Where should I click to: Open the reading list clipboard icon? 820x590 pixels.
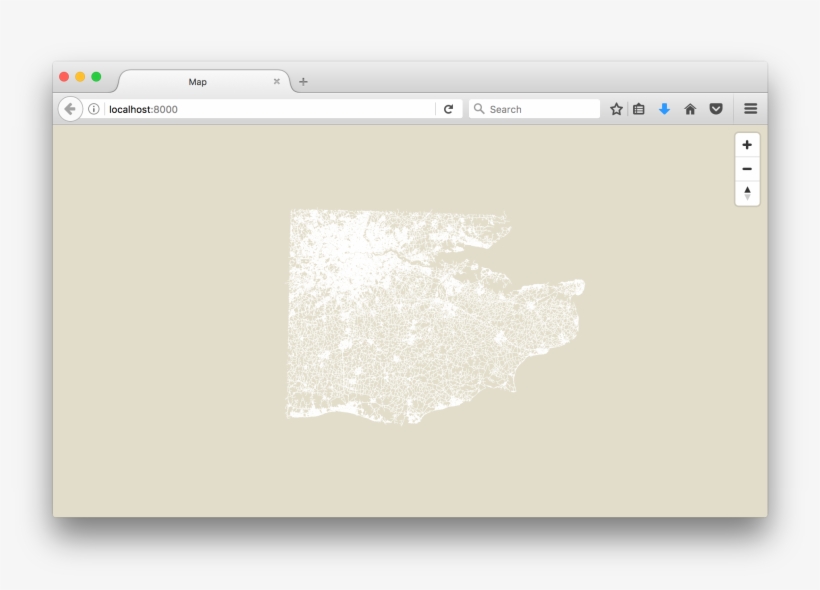point(639,108)
